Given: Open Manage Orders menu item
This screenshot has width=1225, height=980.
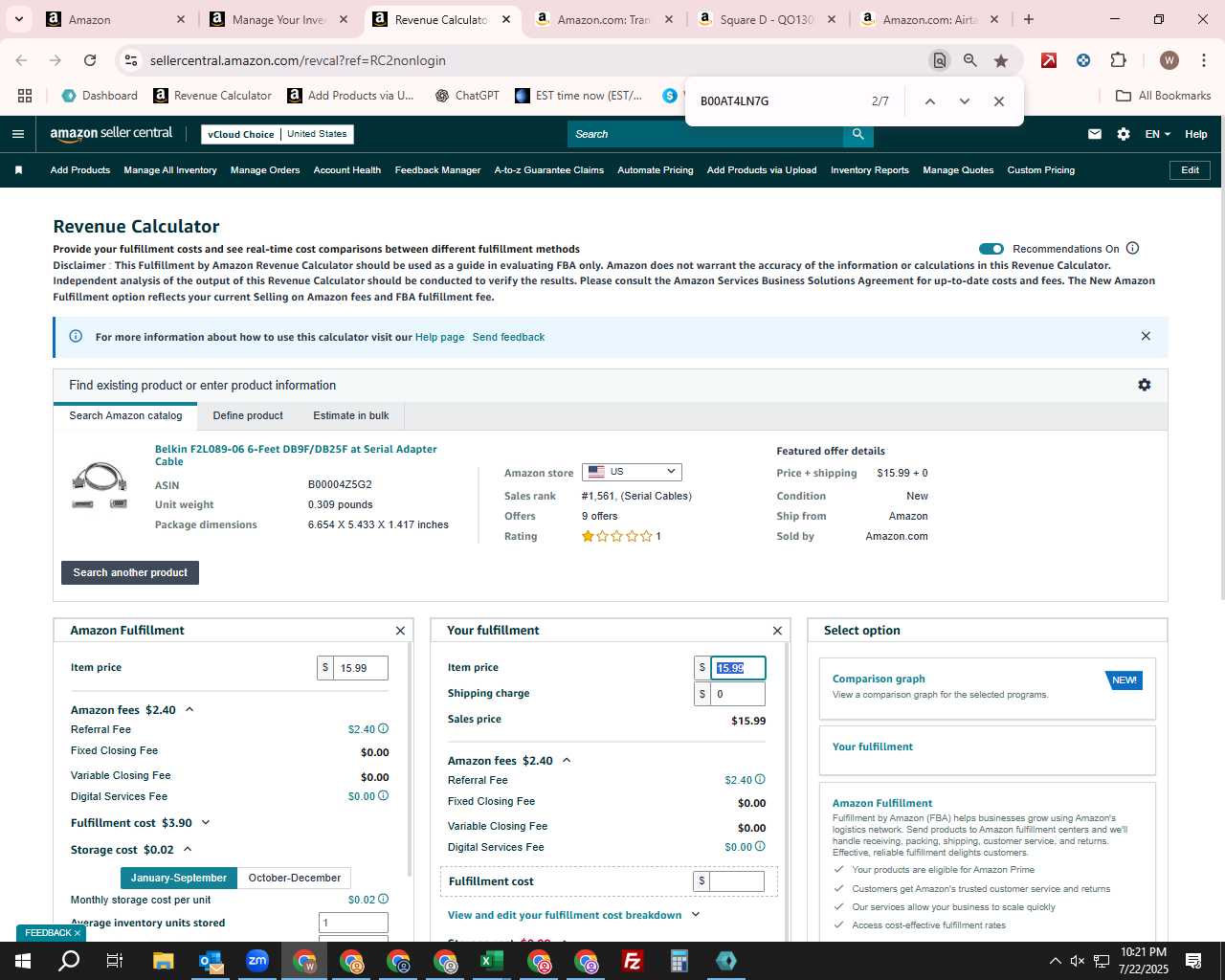Looking at the screenshot, I should (265, 170).
